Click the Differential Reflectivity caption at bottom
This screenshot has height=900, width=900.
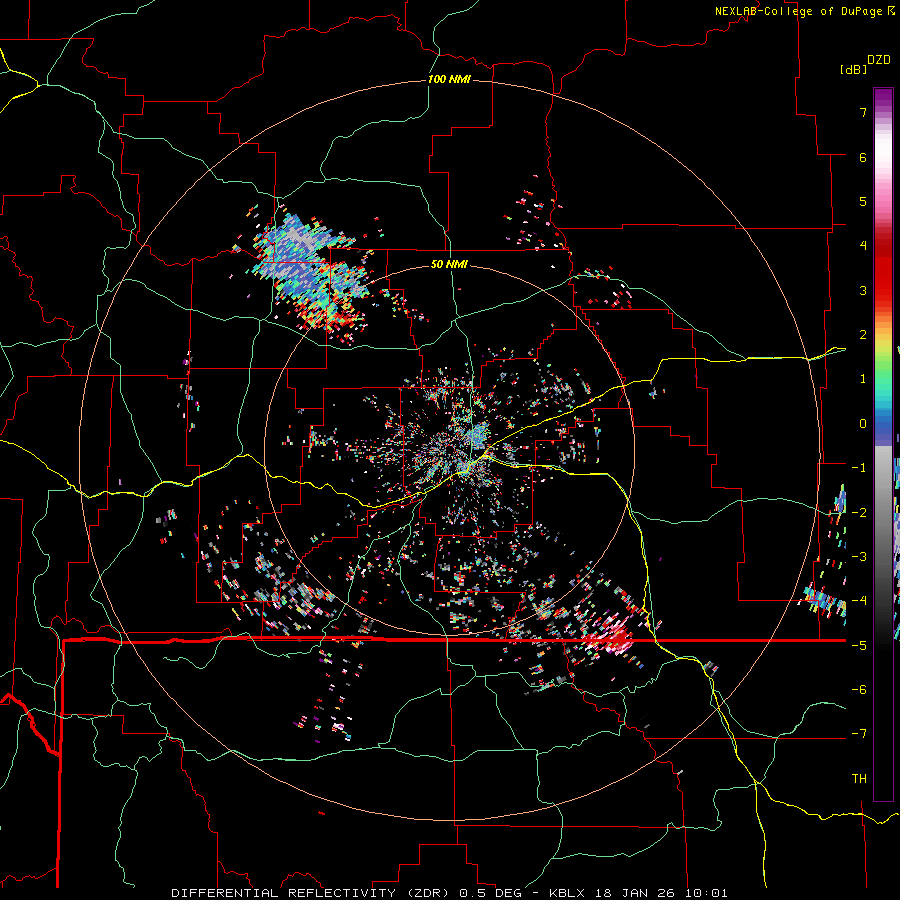449,893
